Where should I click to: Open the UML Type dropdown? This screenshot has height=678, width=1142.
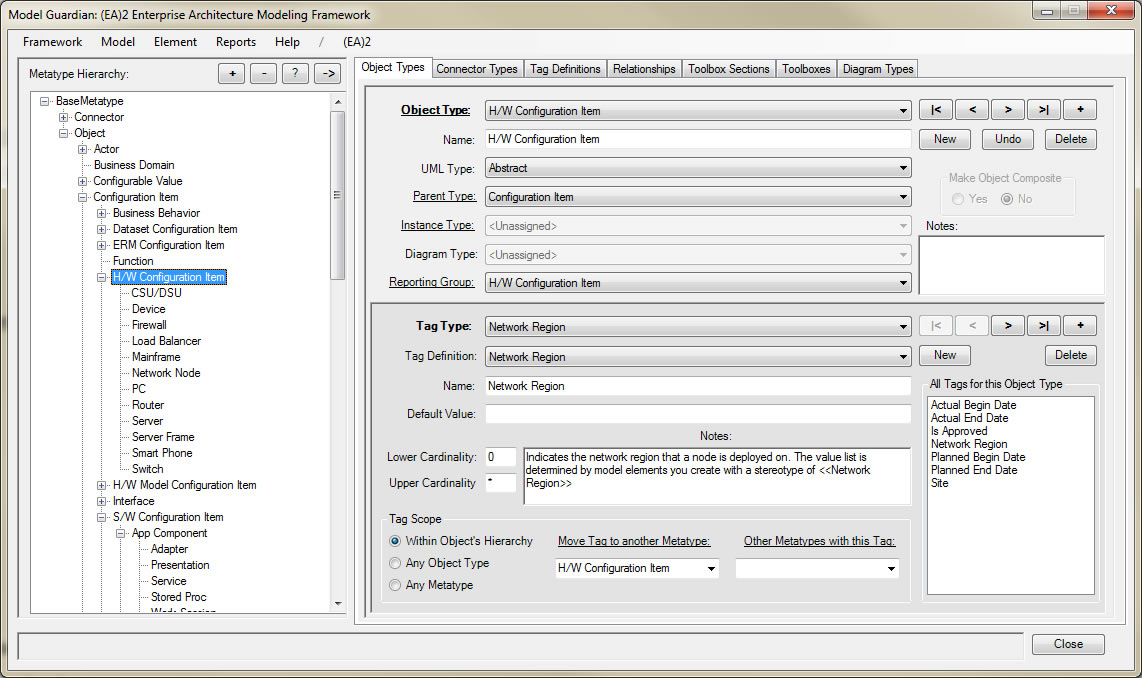pyautogui.click(x=902, y=168)
